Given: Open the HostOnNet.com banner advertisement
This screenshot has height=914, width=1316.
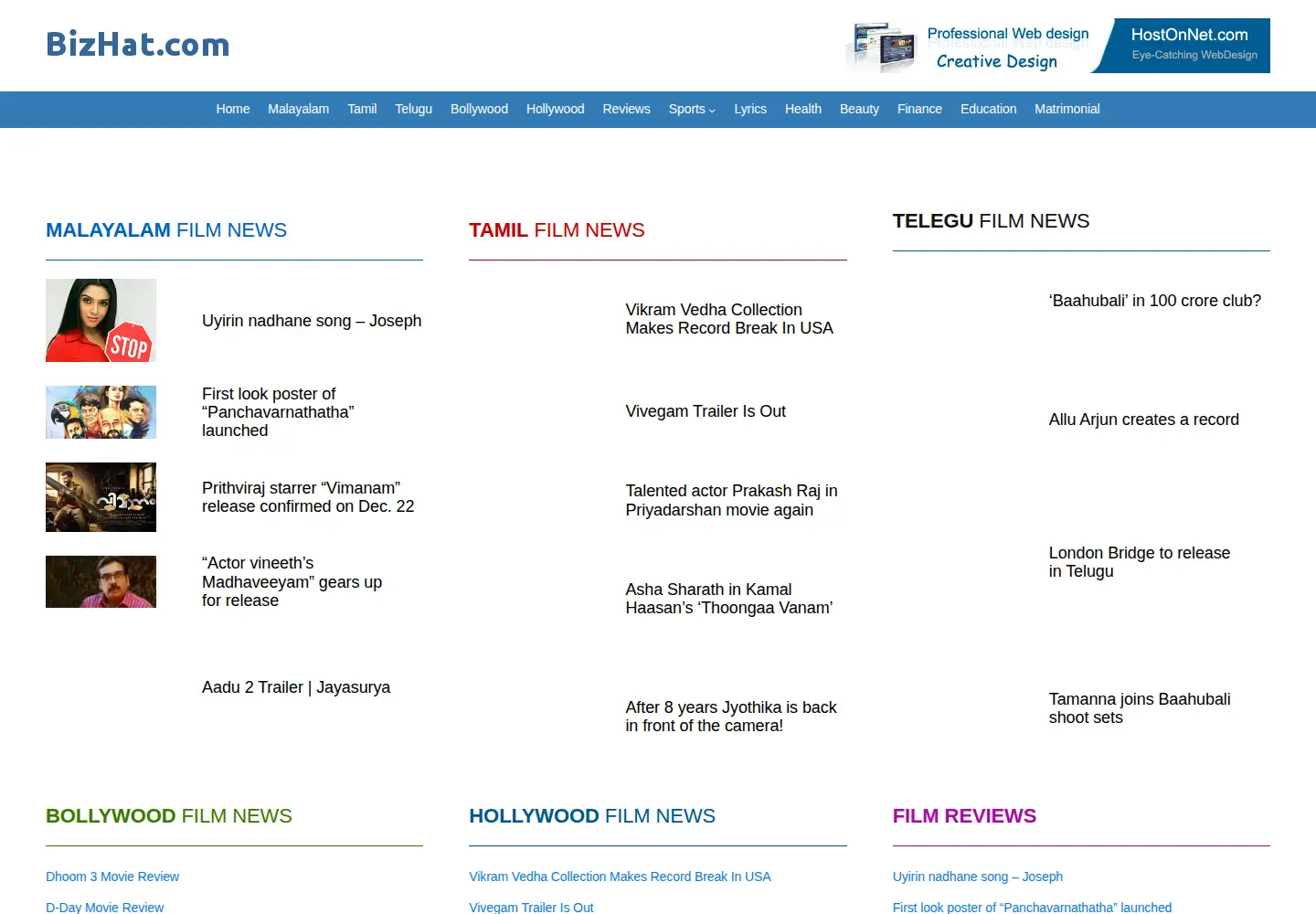Looking at the screenshot, I should (x=1057, y=46).
